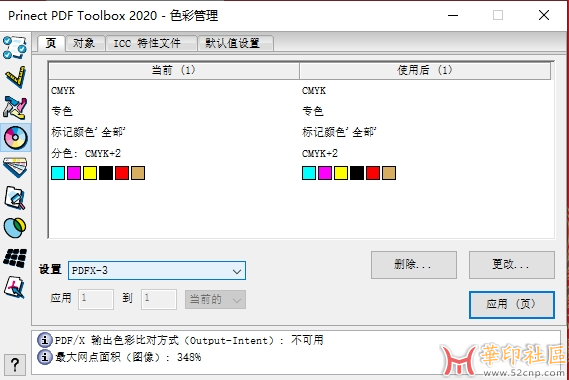Select 标记颜色'全部' in 使用后 column
569x380 pixels.
click(x=339, y=132)
